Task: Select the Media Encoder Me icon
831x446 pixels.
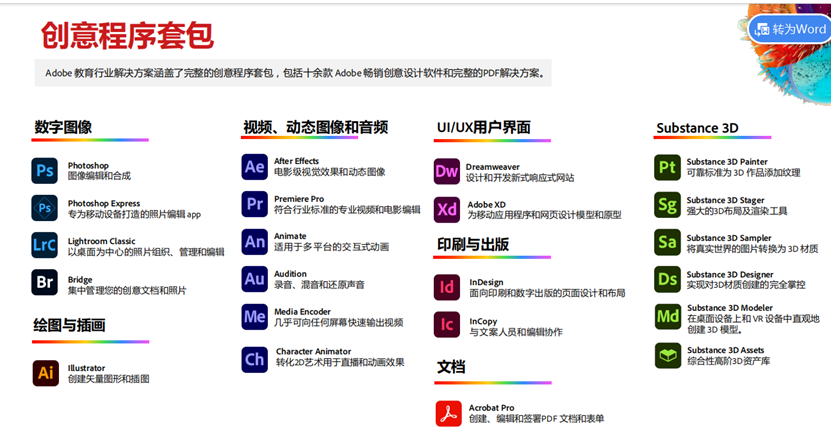Action: click(x=254, y=317)
